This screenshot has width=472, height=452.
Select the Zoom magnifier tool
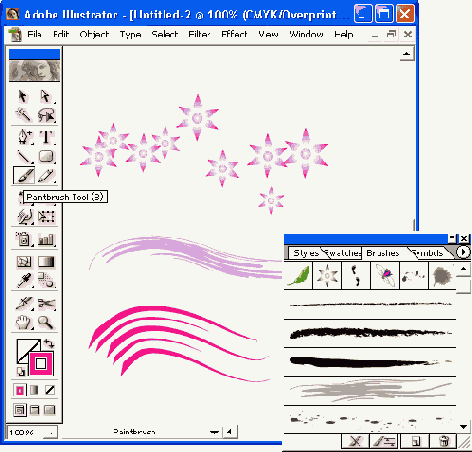click(x=45, y=322)
